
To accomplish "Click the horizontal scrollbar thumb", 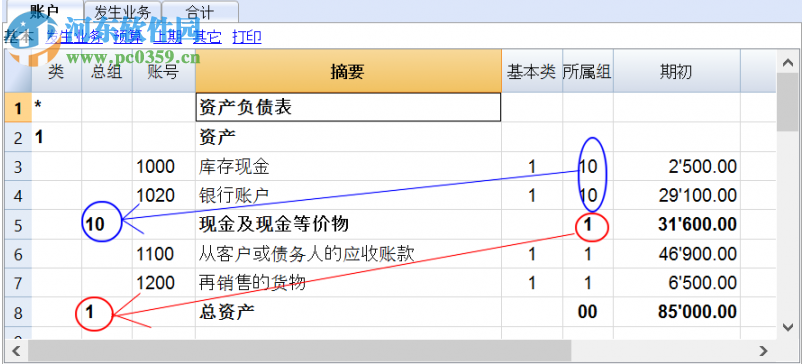I will coord(299,351).
